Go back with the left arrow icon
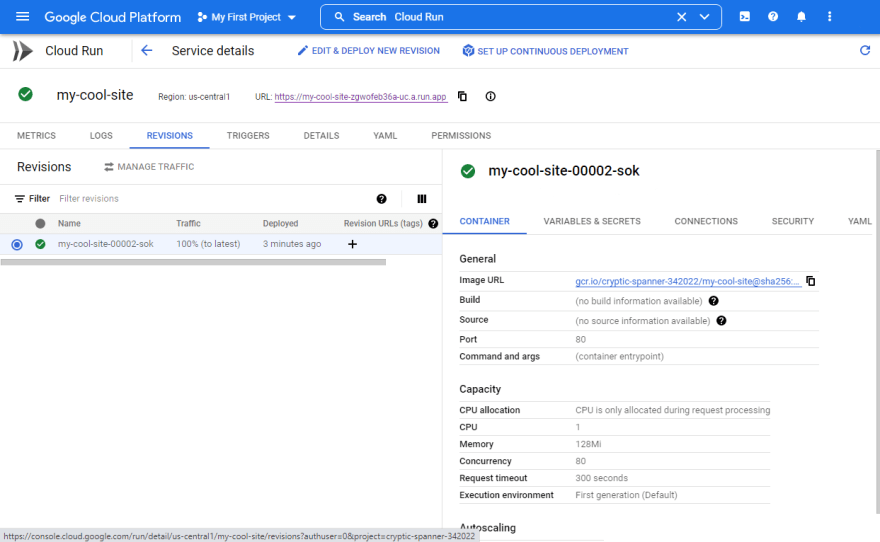 click(x=146, y=50)
